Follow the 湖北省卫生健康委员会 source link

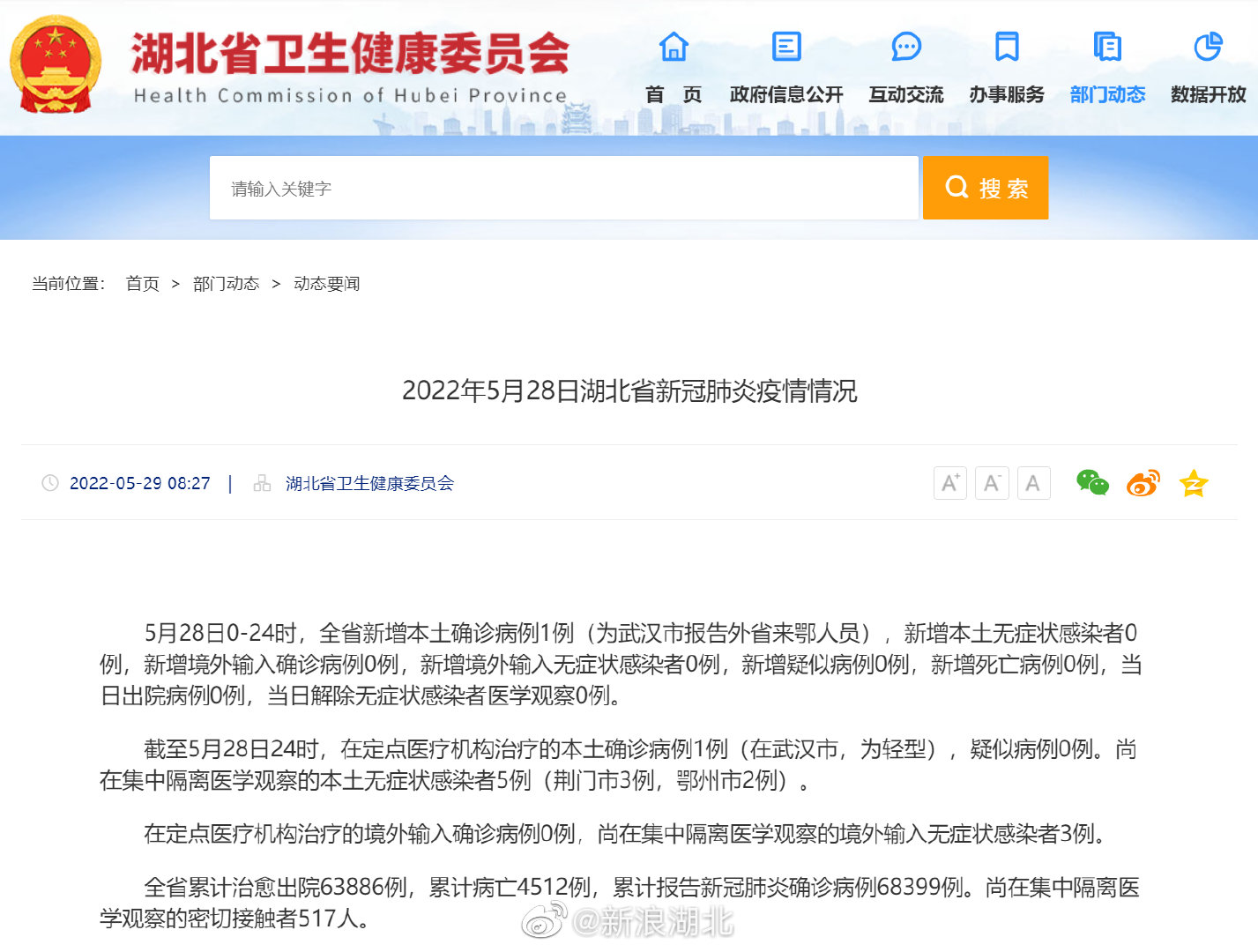[370, 483]
